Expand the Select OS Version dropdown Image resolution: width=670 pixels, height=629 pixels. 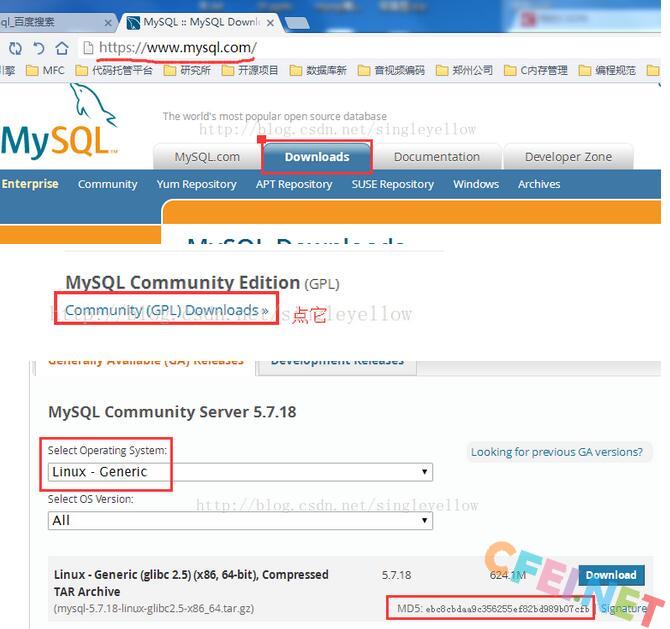pos(240,521)
